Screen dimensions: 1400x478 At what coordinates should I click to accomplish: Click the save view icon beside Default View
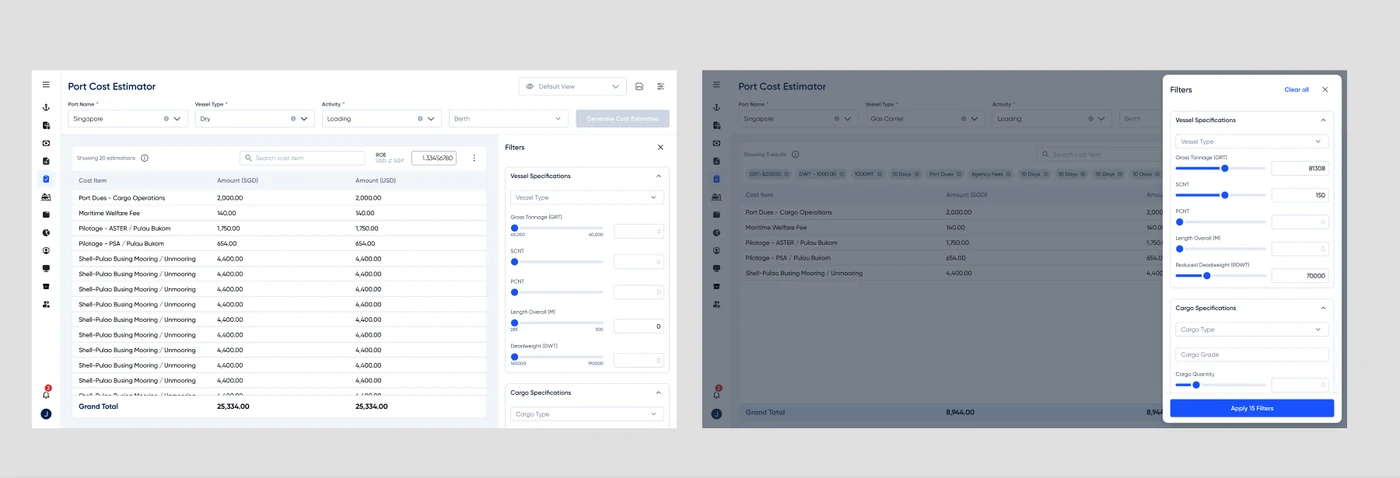[x=640, y=87]
